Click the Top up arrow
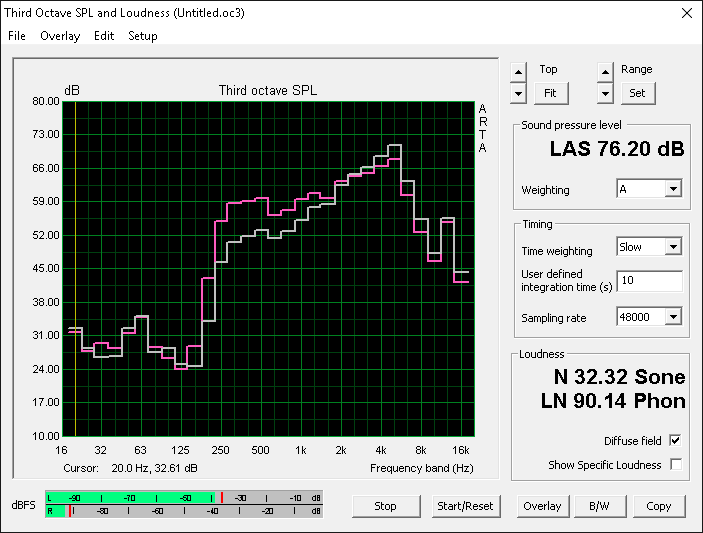This screenshot has height=533, width=703. click(x=517, y=71)
